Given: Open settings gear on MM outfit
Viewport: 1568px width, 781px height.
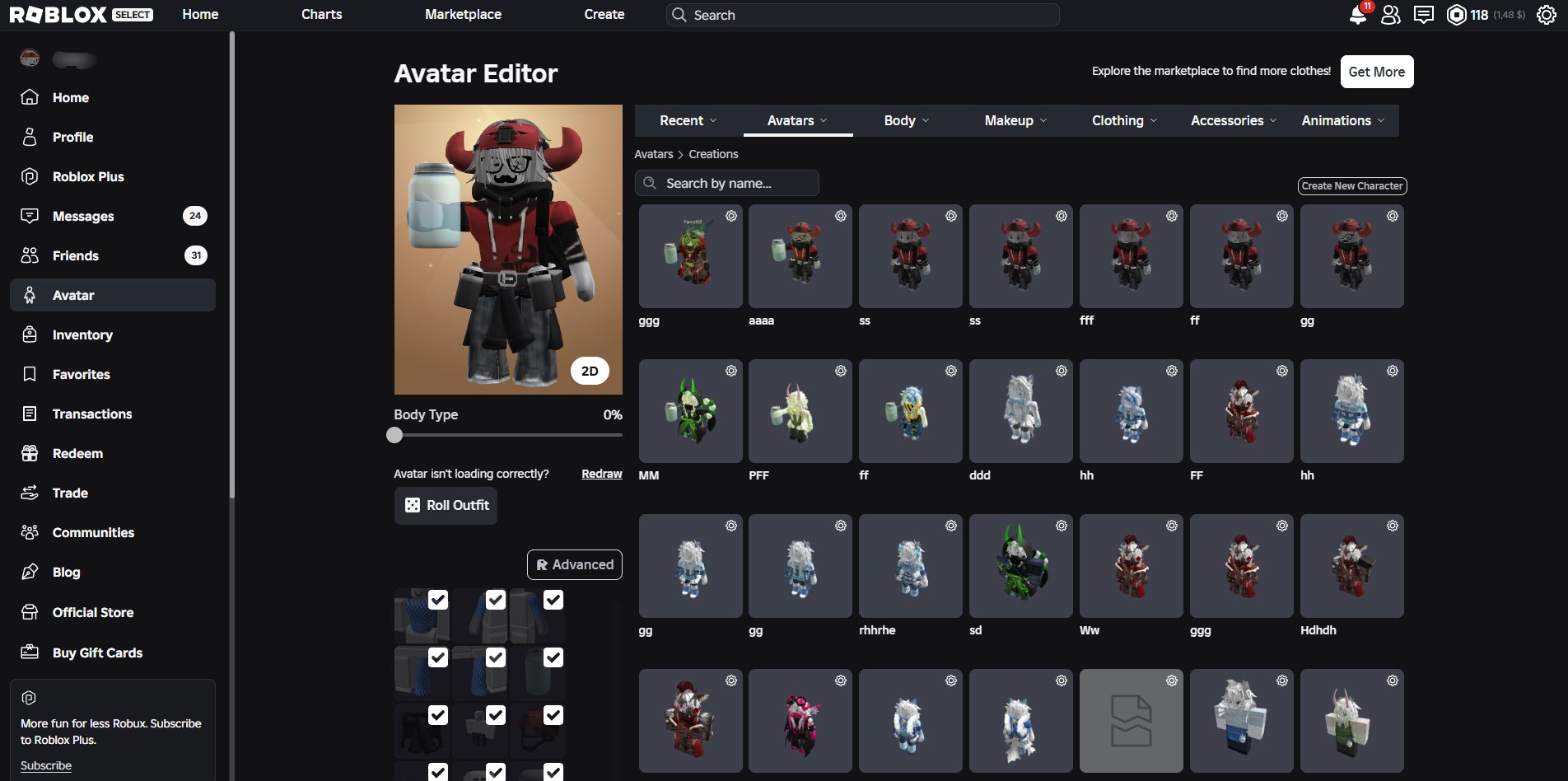Looking at the screenshot, I should click(730, 371).
